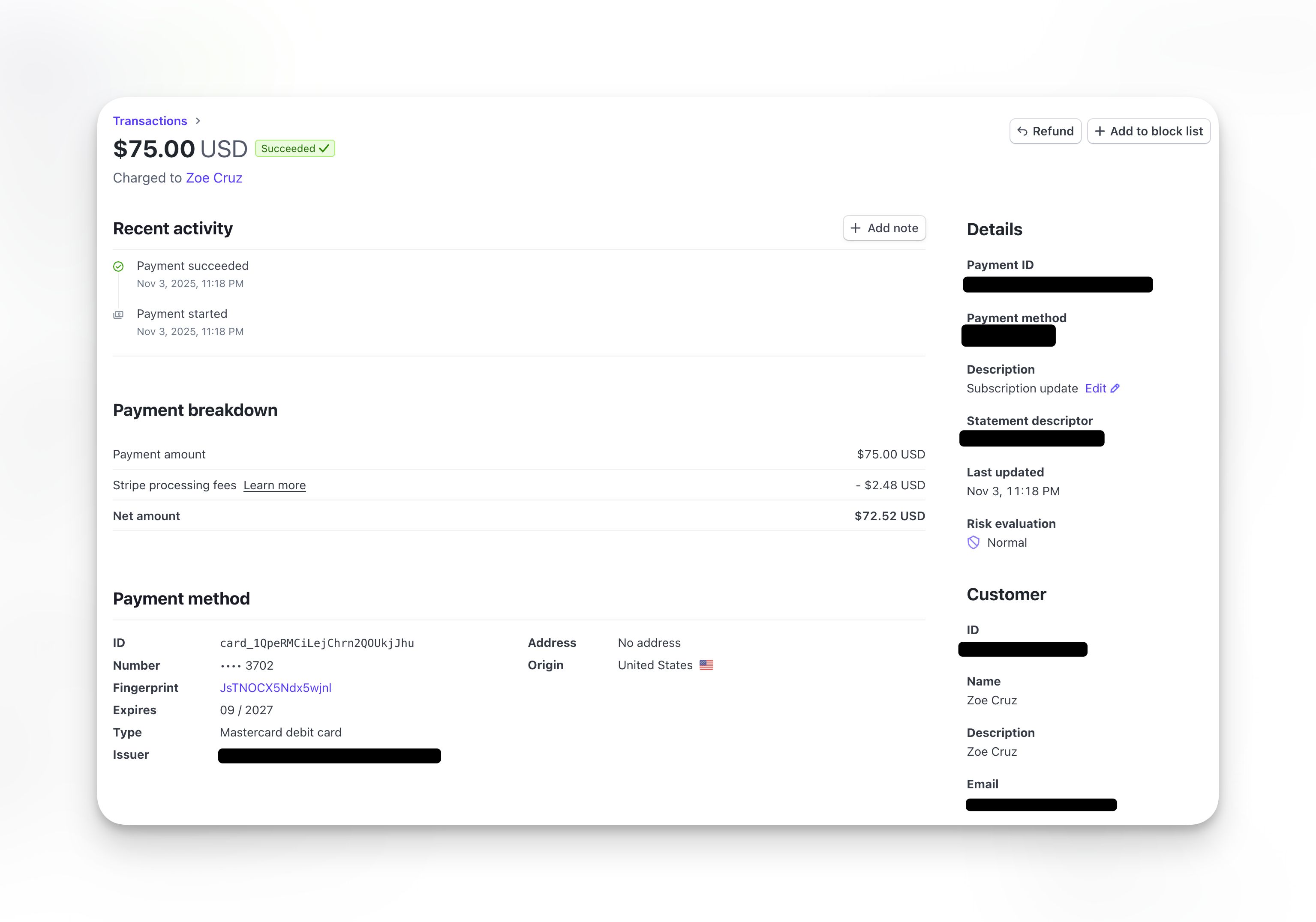Click the Risk evaluation shield icon

click(973, 543)
